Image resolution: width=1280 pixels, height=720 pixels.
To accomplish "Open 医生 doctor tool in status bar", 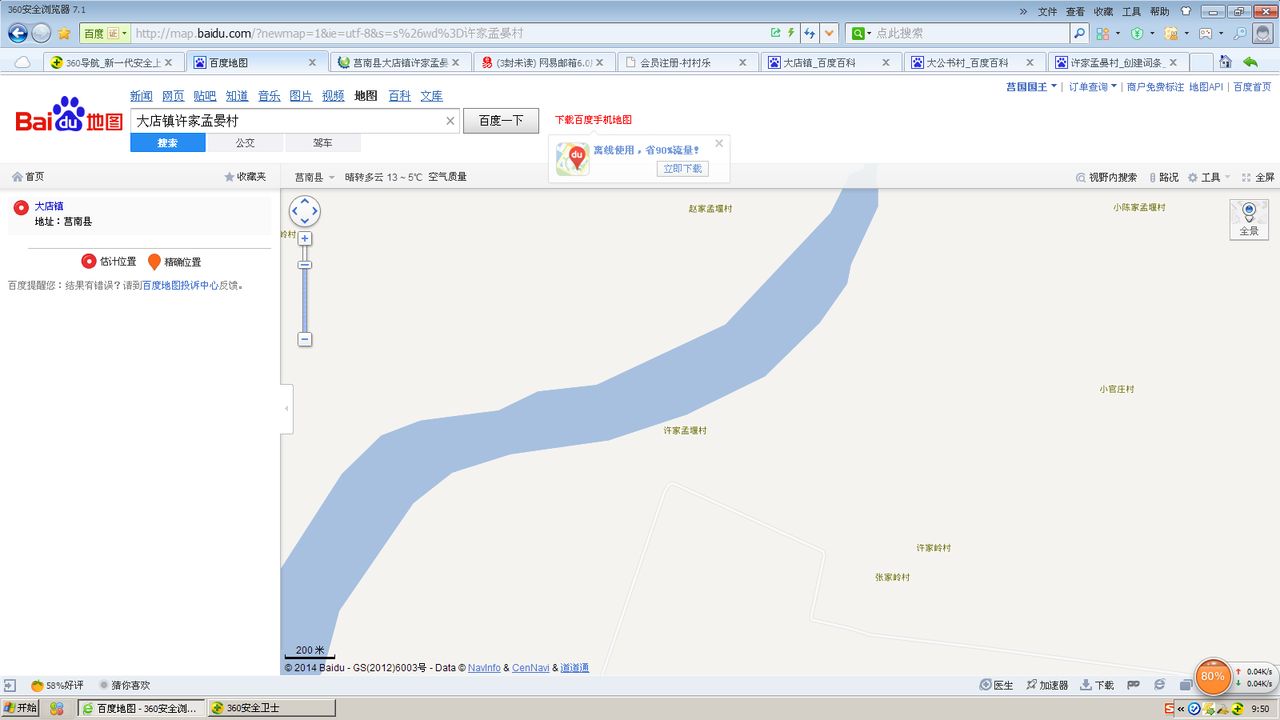I will 996,685.
